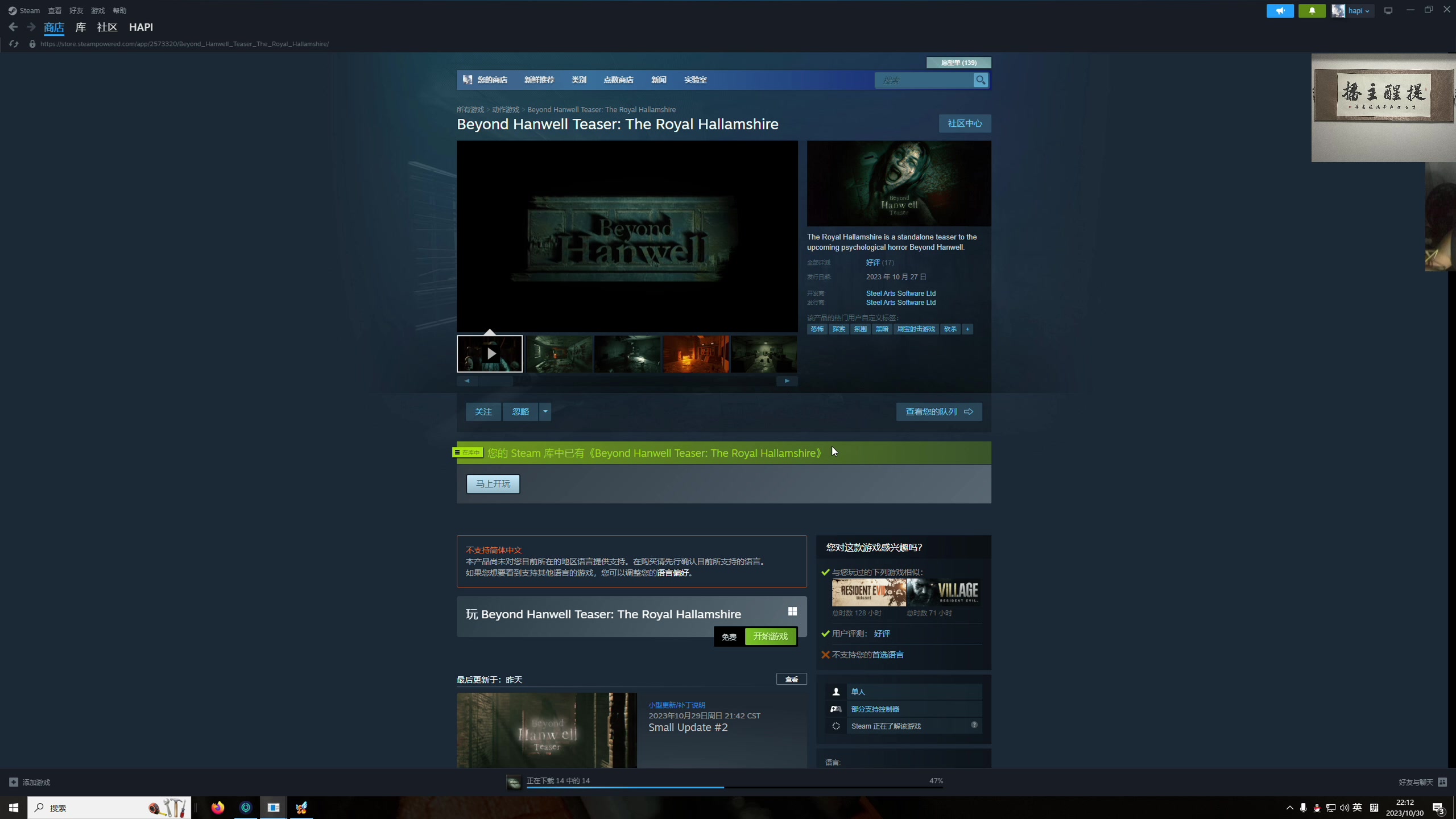Toggle the 关注 follow button
This screenshot has width=1456, height=819.
click(x=483, y=412)
